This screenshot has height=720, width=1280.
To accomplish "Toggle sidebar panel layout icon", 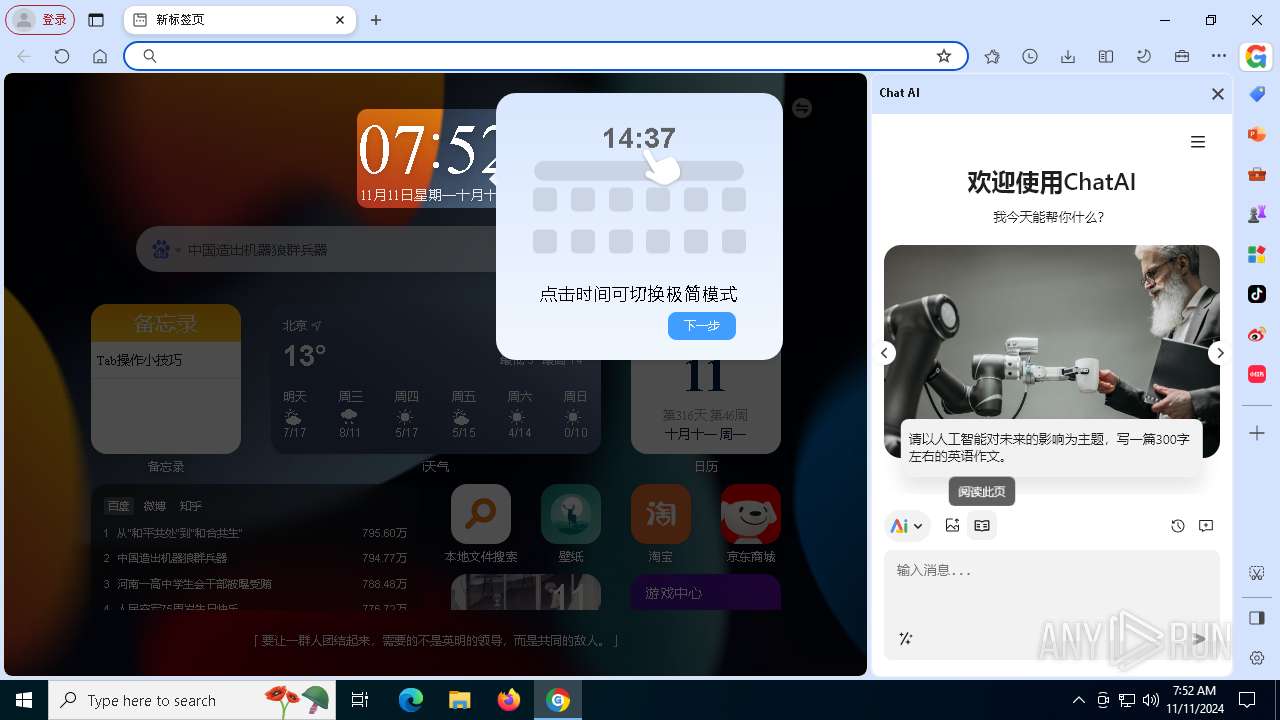I will coord(1257,618).
